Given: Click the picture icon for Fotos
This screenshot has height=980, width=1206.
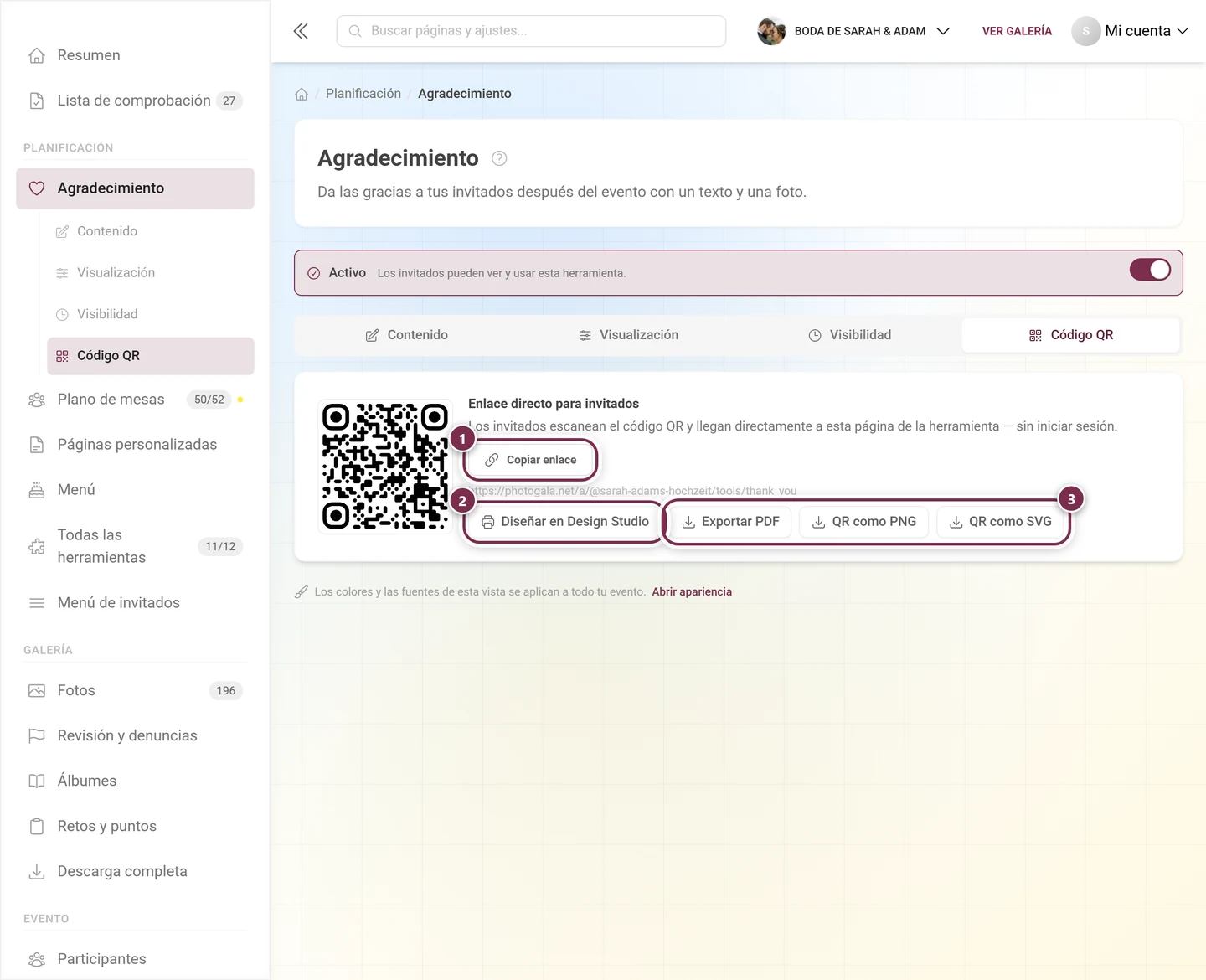Looking at the screenshot, I should pos(37,691).
